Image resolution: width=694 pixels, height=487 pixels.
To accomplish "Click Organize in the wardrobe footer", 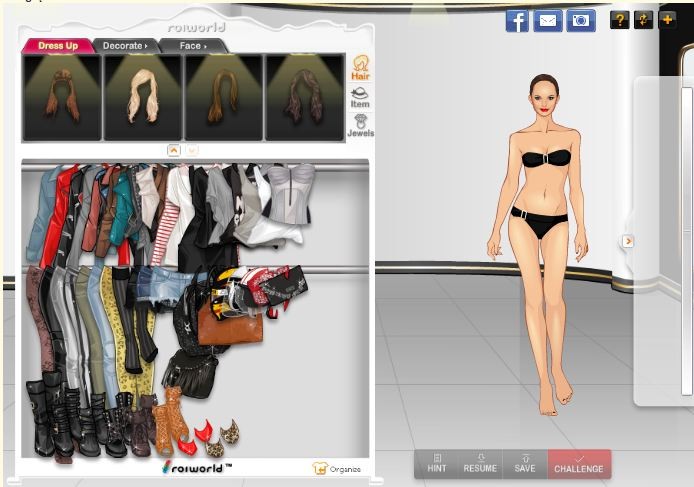I will click(x=336, y=468).
